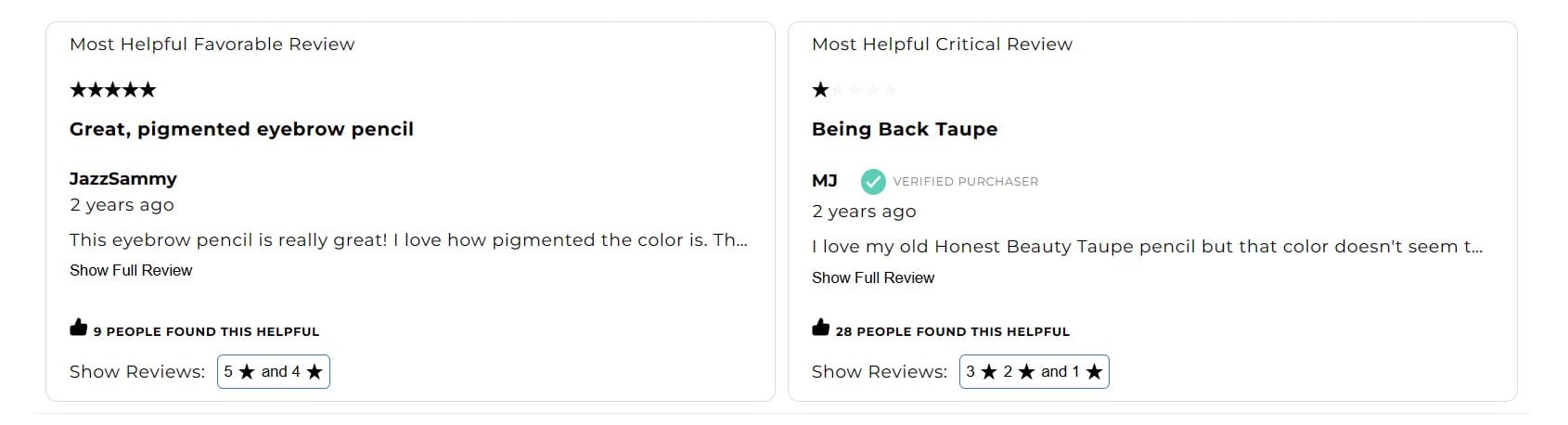Click "28 people found this helpful" text

pyautogui.click(x=953, y=331)
